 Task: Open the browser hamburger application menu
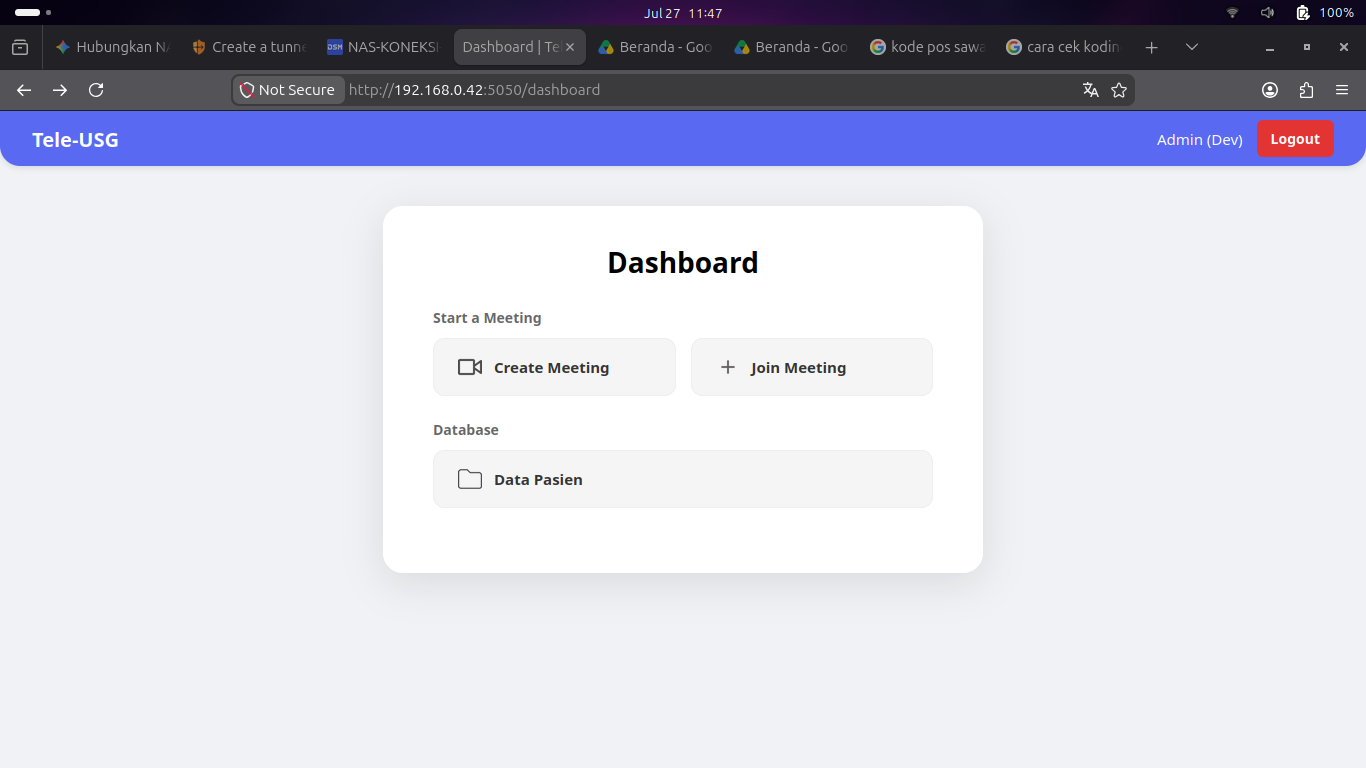[1342, 90]
